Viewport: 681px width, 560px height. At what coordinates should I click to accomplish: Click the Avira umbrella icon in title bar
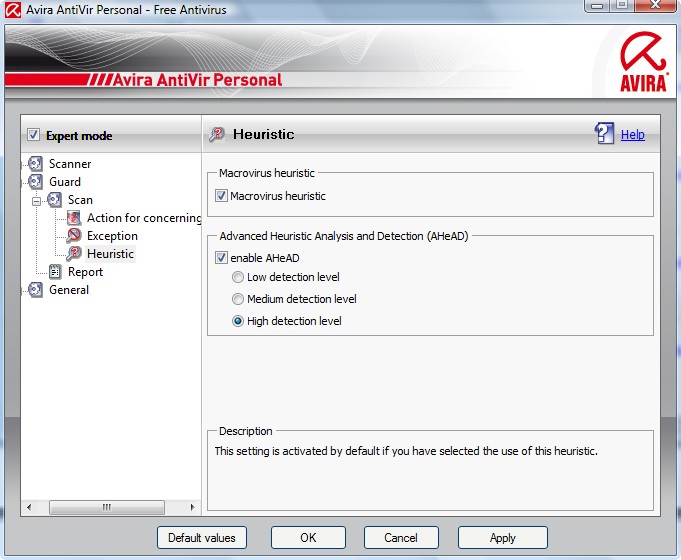click(x=13, y=10)
